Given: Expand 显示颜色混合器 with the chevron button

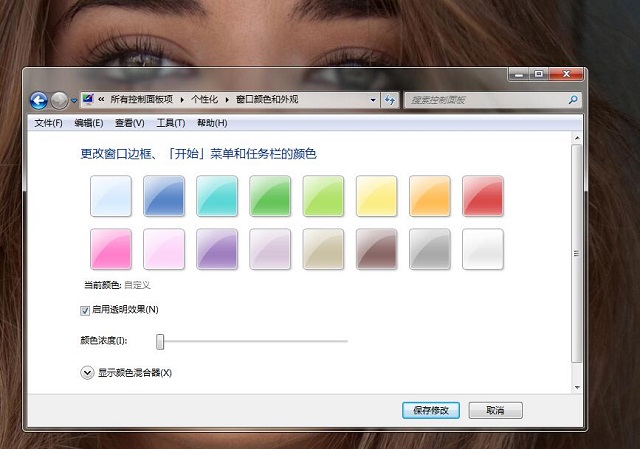Looking at the screenshot, I should click(86, 373).
